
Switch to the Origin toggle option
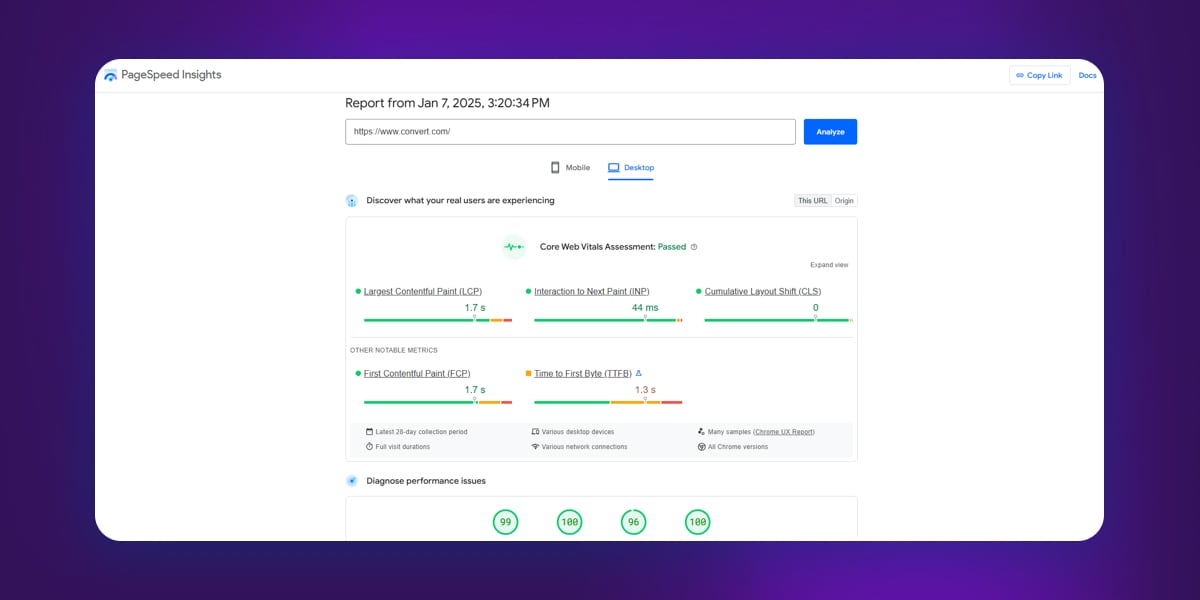click(x=843, y=200)
